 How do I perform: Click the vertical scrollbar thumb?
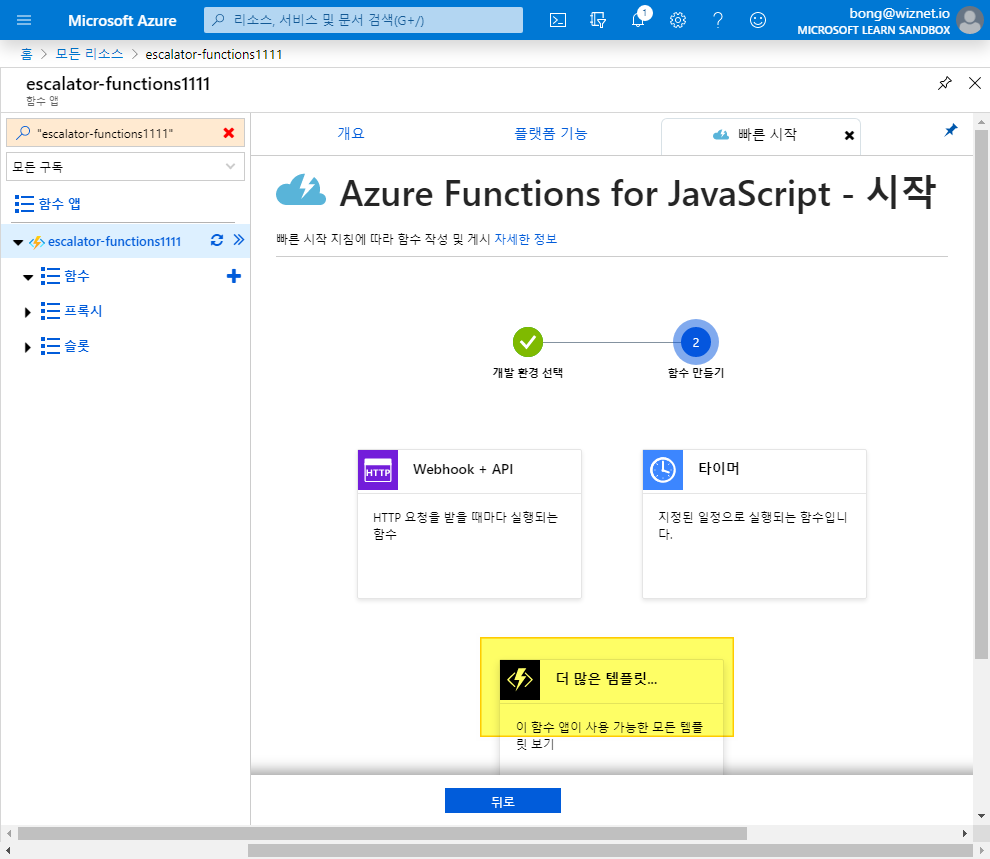pyautogui.click(x=981, y=394)
